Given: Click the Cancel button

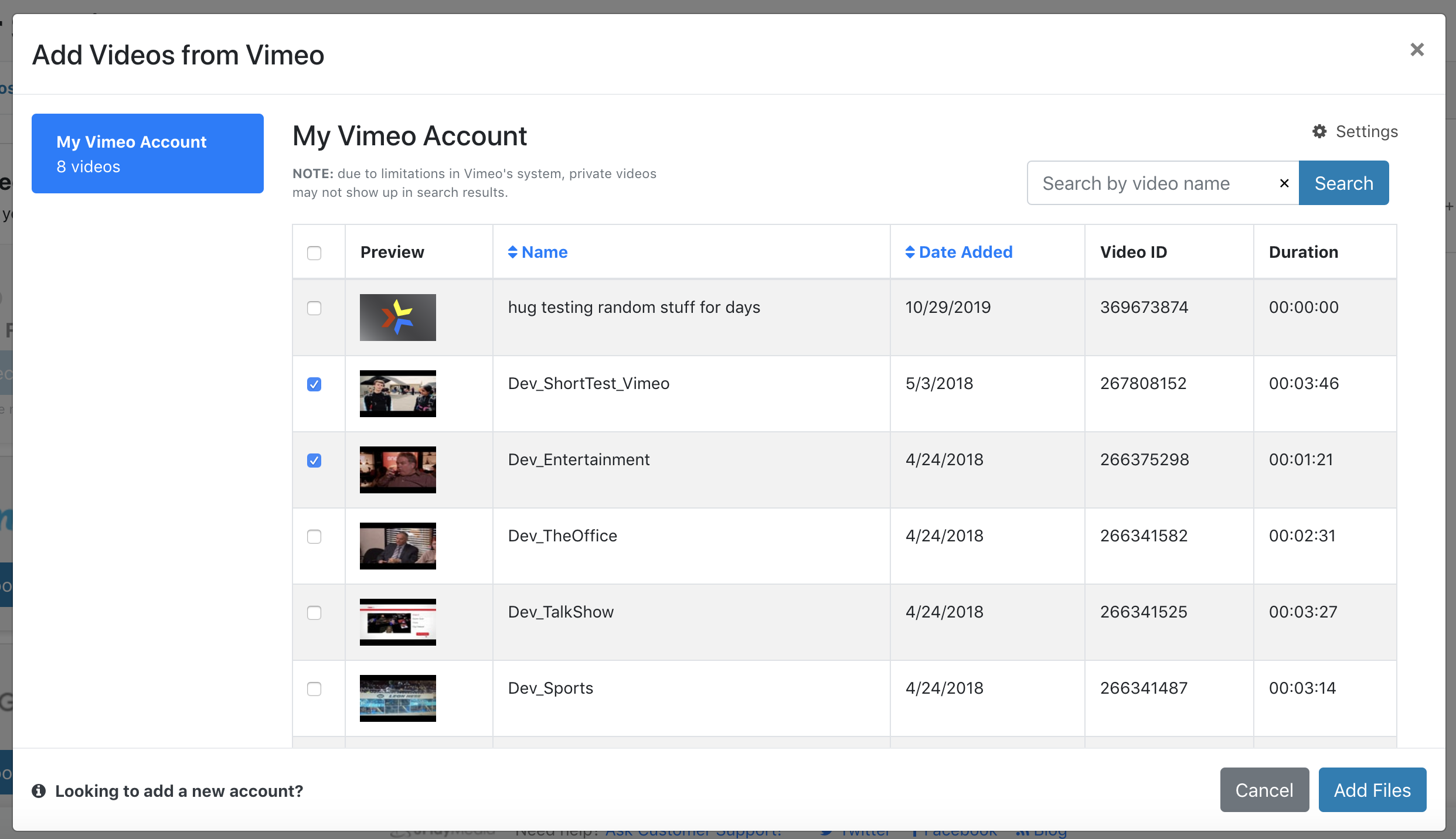Looking at the screenshot, I should (1264, 790).
